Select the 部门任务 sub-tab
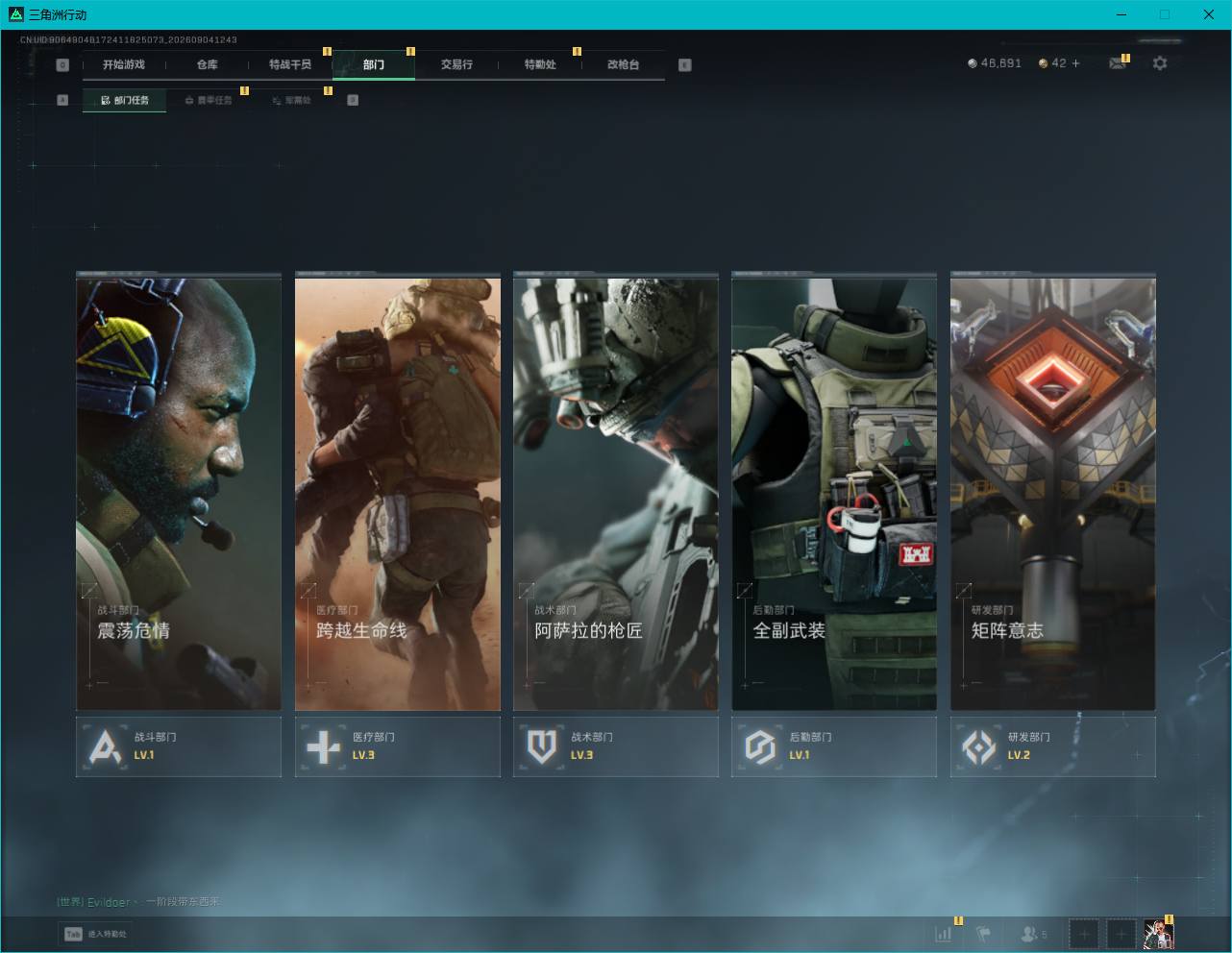 (124, 100)
